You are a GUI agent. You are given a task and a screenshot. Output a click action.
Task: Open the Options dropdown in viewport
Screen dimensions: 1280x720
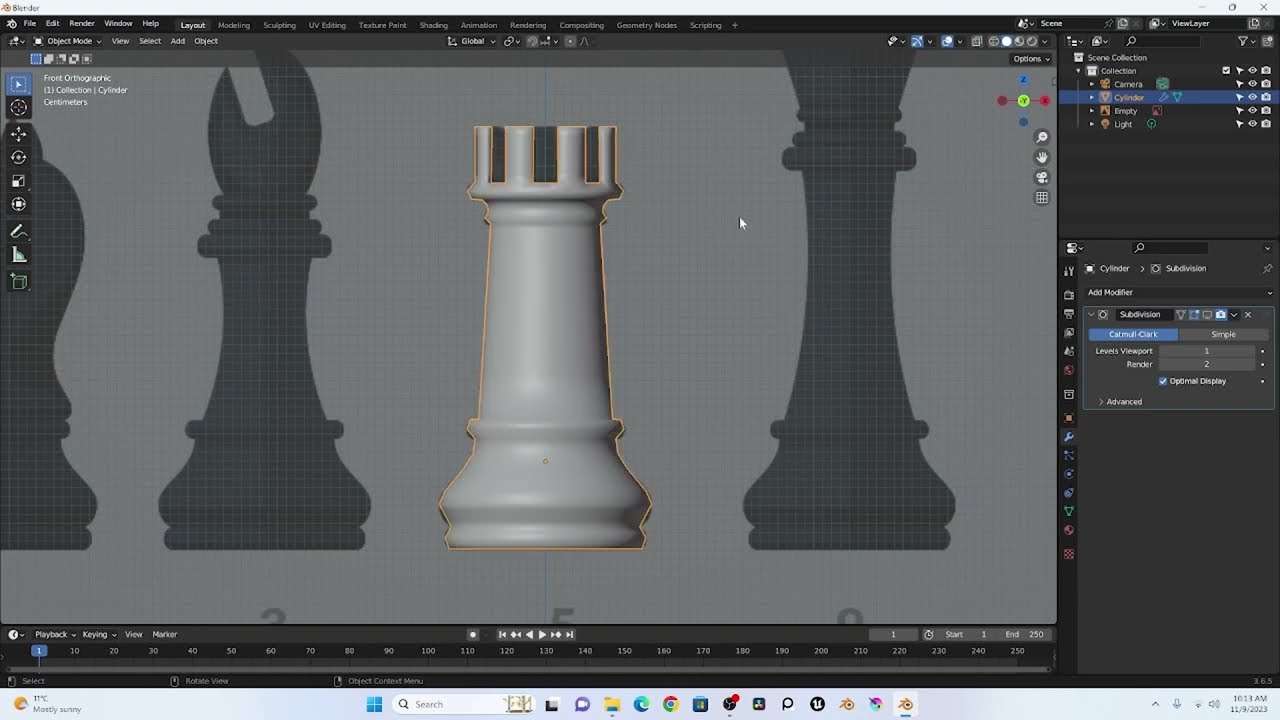[x=1031, y=58]
